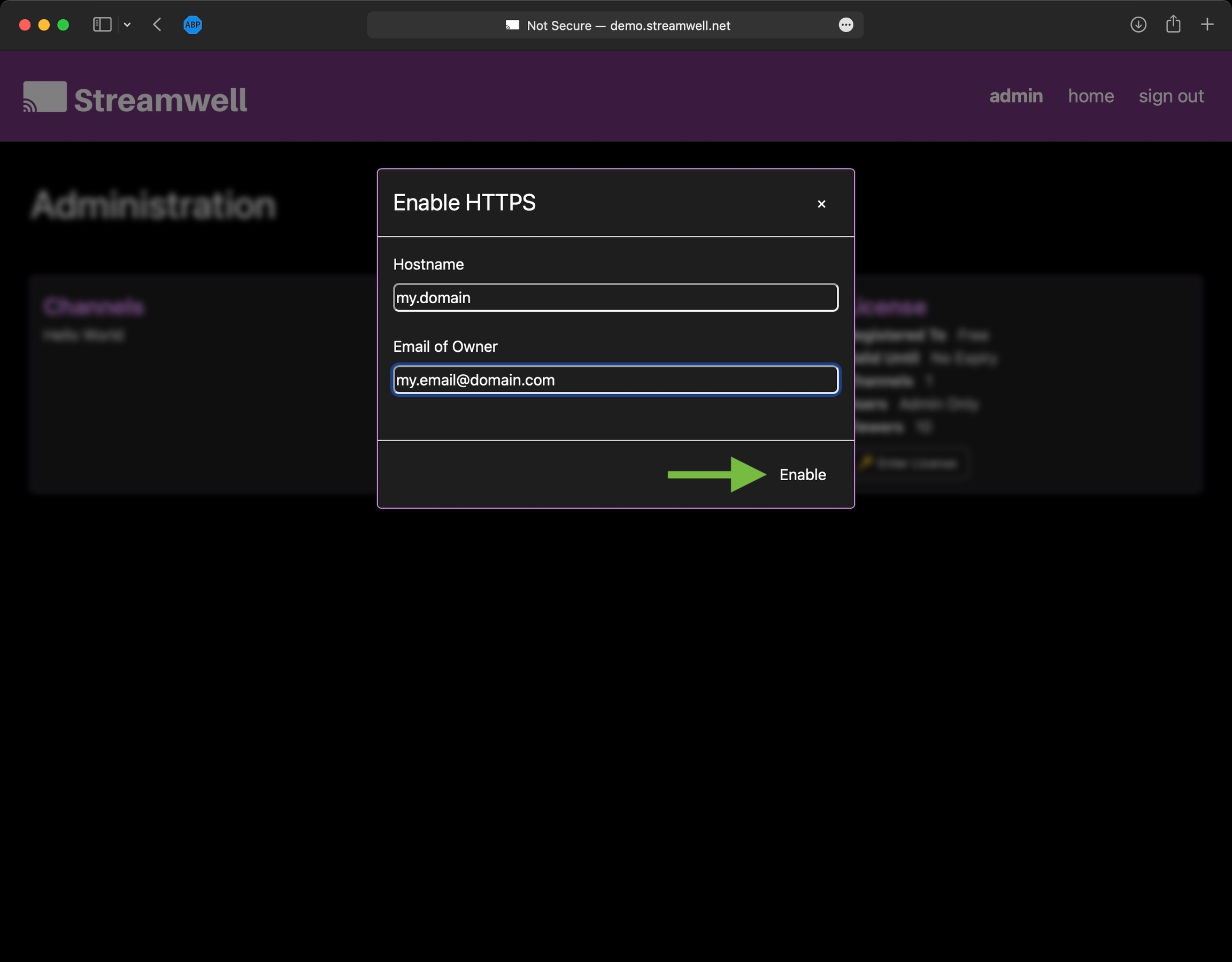Screen dimensions: 1232x962
Task: Focus the Email of Owner field
Action: click(615, 380)
